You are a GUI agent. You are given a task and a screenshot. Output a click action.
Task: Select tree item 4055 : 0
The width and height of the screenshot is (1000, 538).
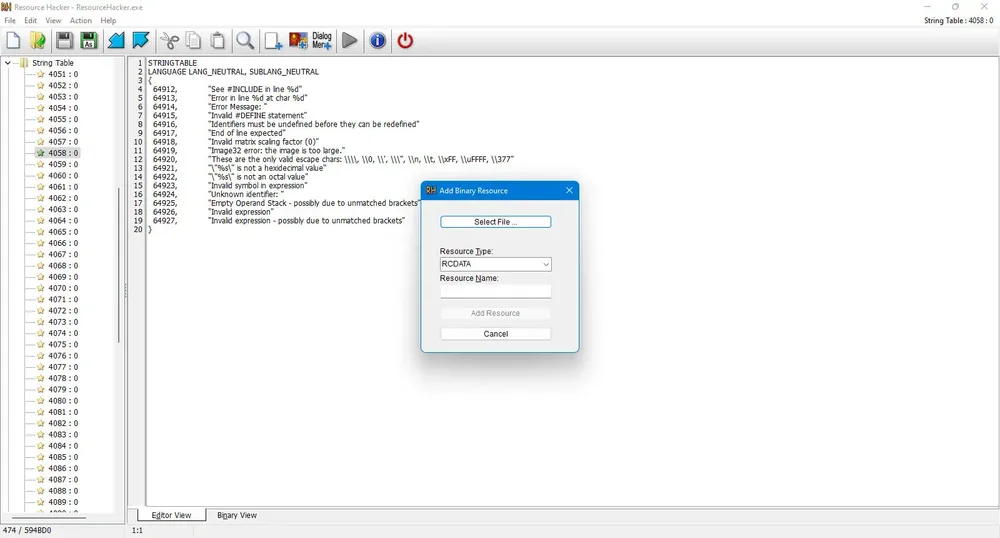63,119
